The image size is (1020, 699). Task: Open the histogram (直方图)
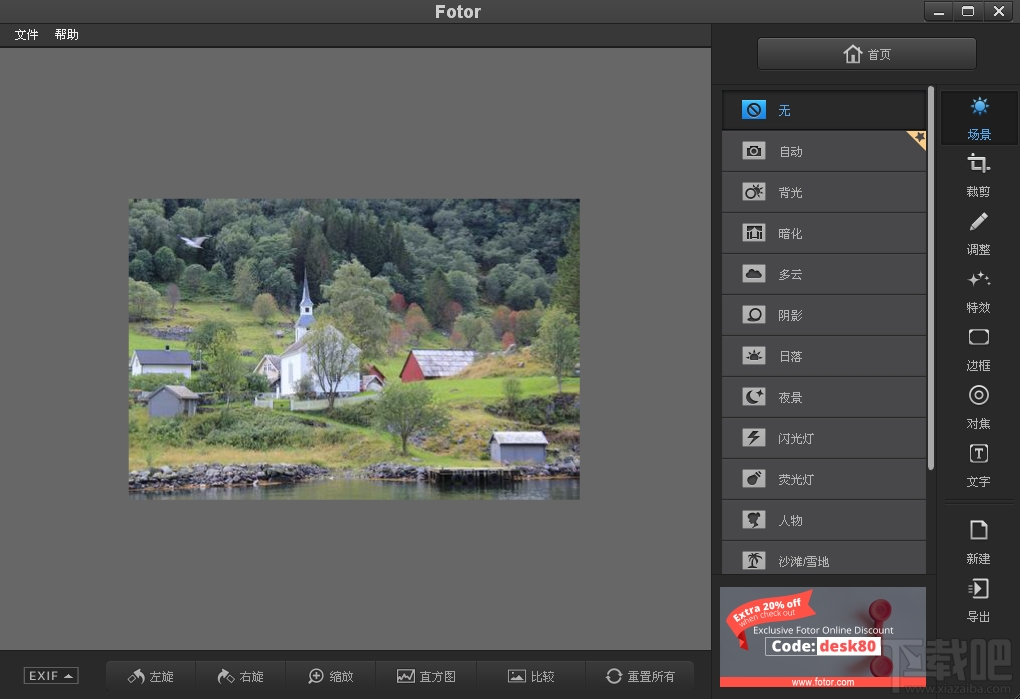point(427,676)
